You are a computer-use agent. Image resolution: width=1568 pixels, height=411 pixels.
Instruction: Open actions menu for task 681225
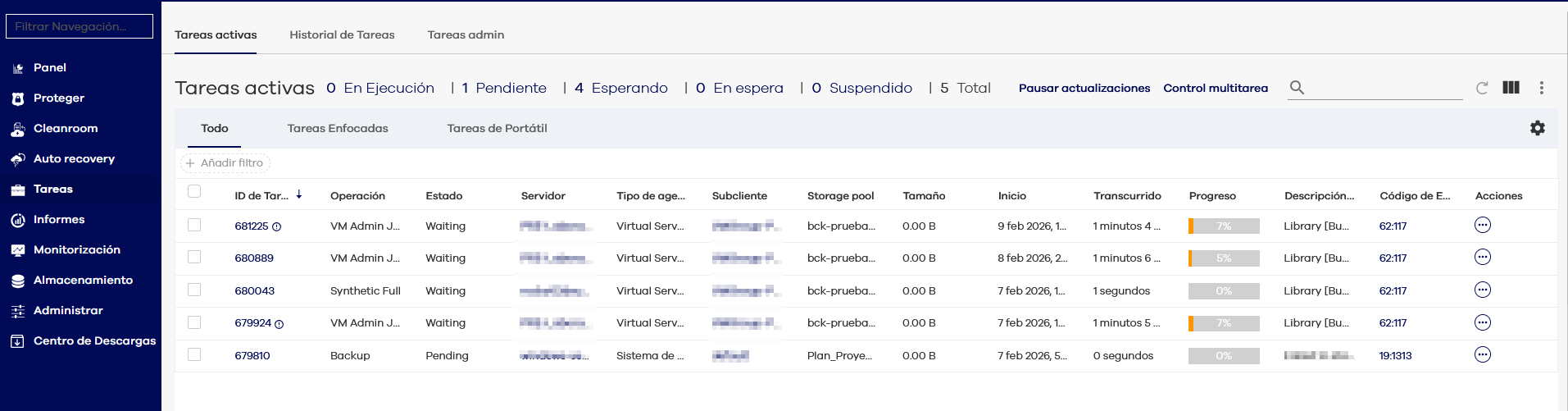point(1482,225)
